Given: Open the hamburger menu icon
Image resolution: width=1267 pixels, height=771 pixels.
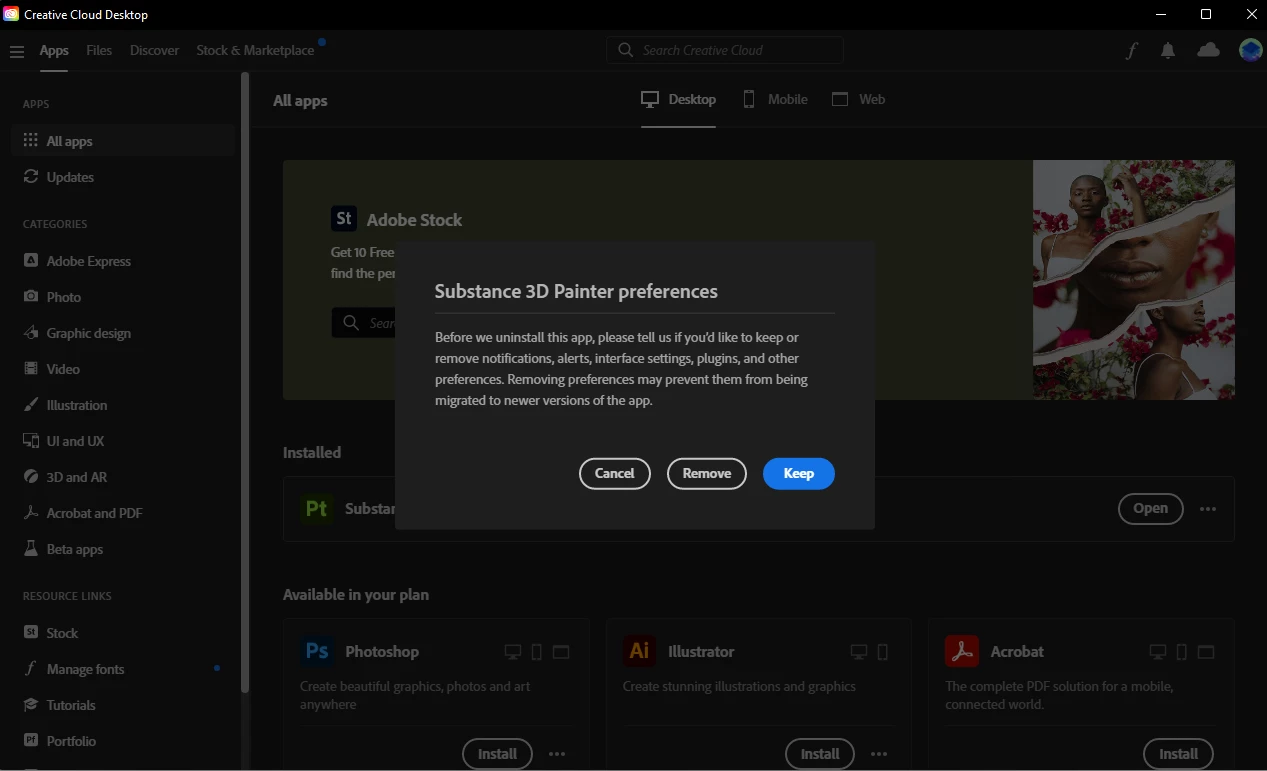Looking at the screenshot, I should [16, 51].
